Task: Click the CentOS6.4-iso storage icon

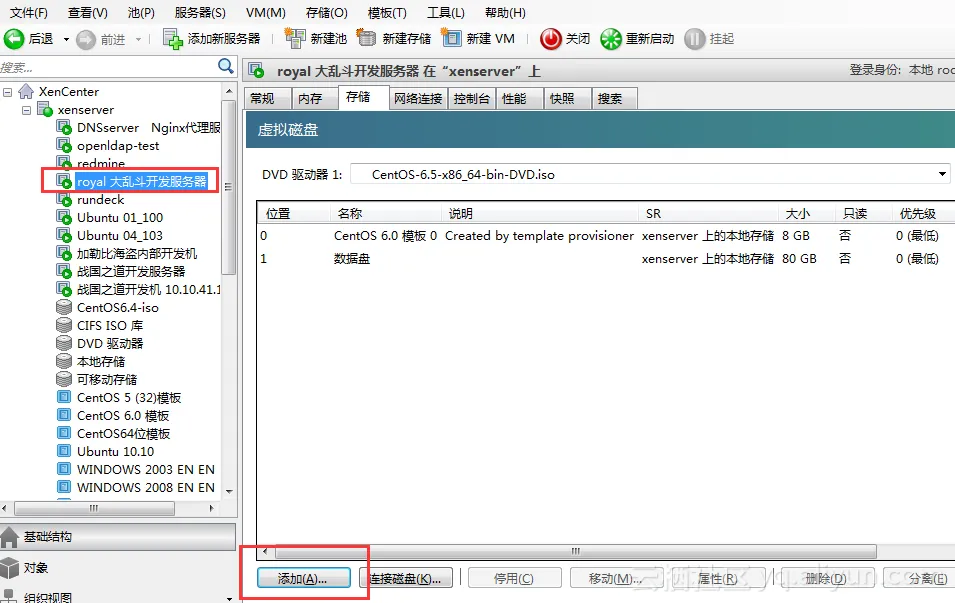Action: [64, 307]
